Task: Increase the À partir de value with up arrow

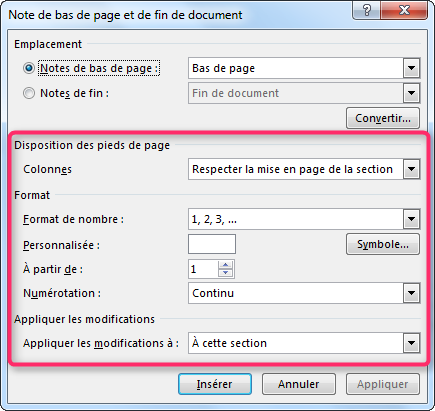Action: 226,265
